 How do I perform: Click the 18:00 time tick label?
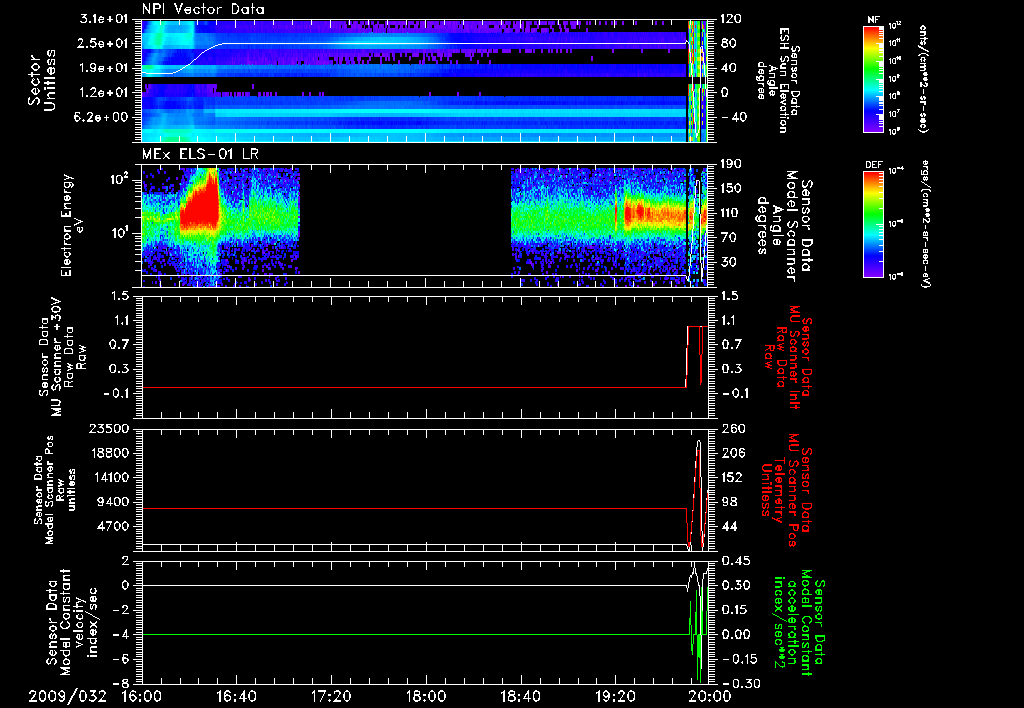(x=426, y=696)
